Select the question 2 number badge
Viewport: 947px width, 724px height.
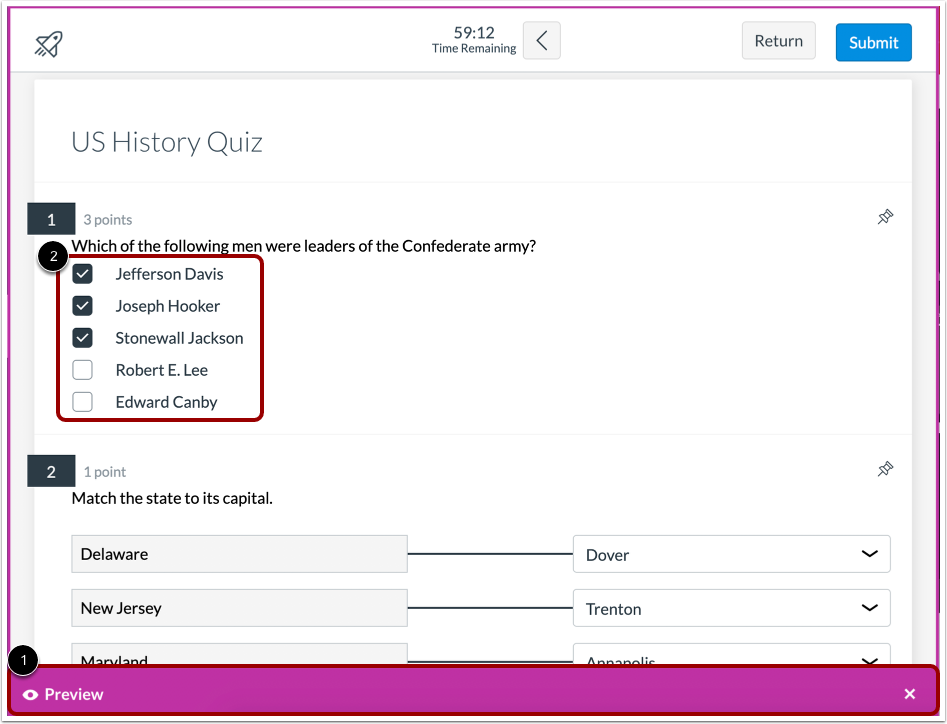pyautogui.click(x=51, y=470)
